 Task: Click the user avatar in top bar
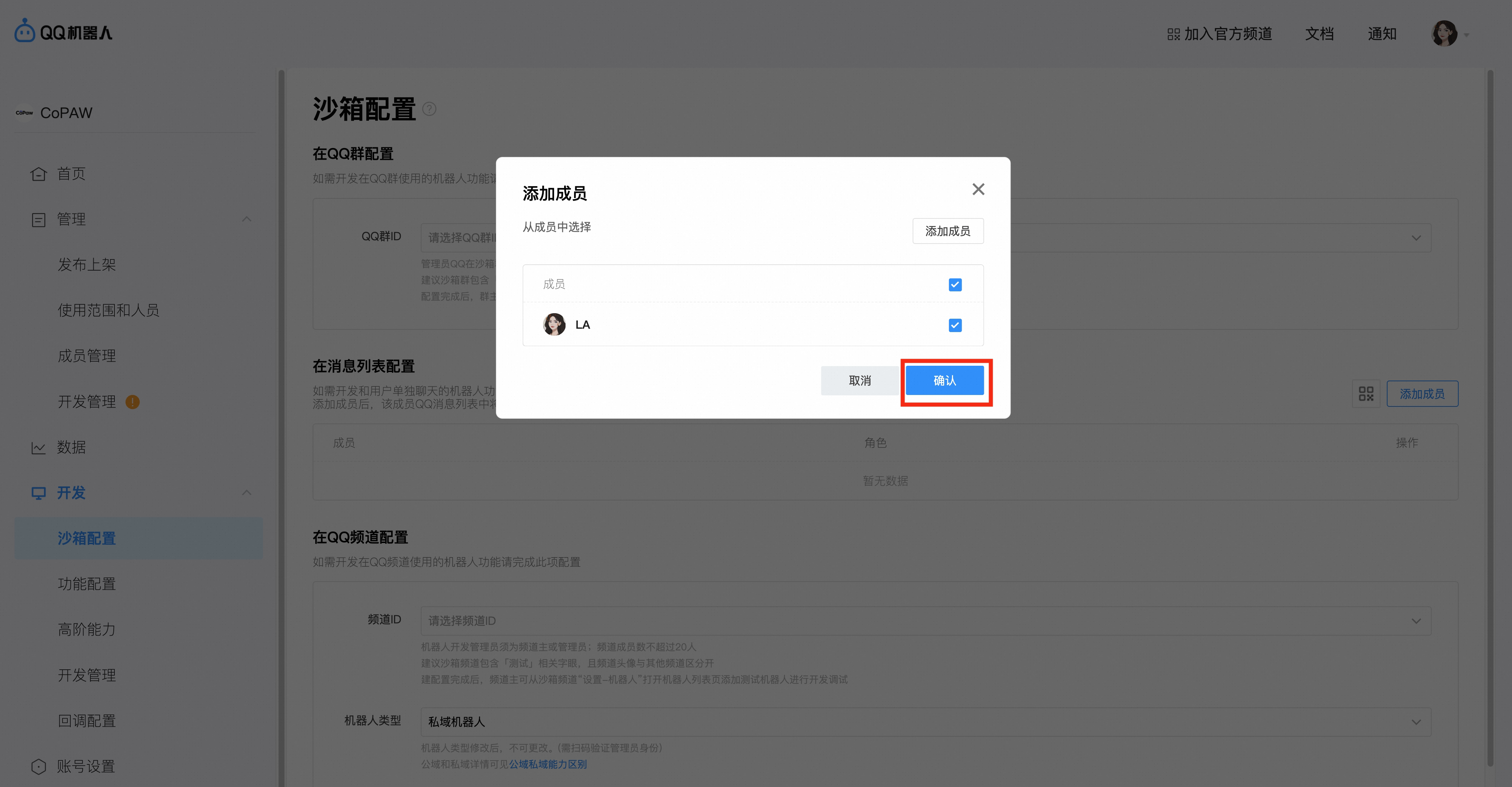click(x=1444, y=33)
